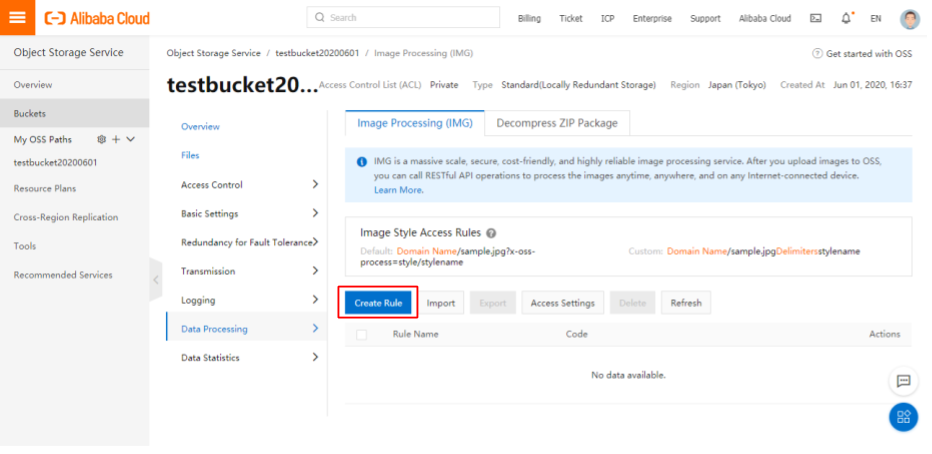This screenshot has height=454, width=932.
Task: Open the bucket Files menu item
Action: pyautogui.click(x=190, y=155)
